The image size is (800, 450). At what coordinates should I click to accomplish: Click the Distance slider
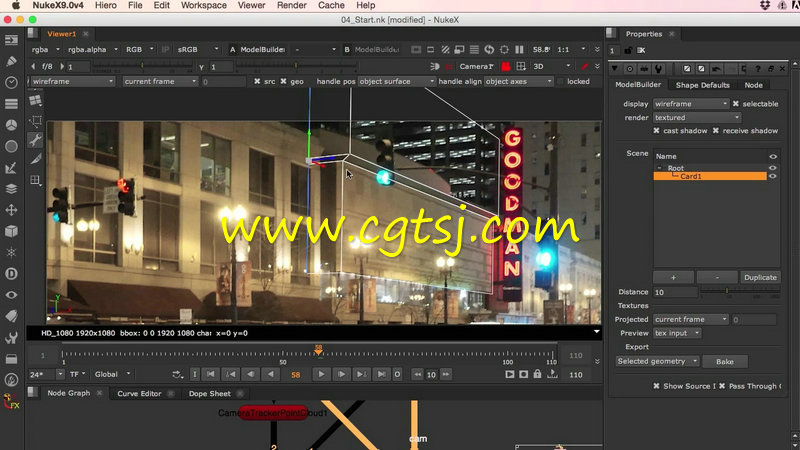point(740,292)
